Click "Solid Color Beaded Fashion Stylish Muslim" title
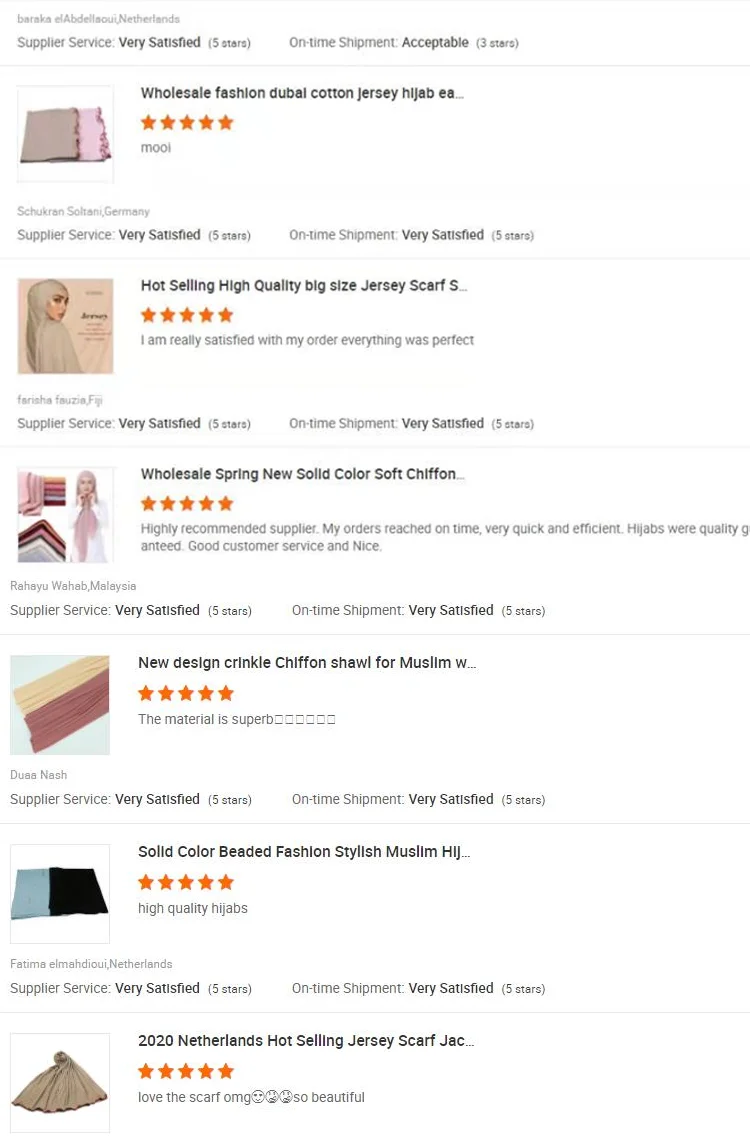The image size is (750, 1144). coord(304,852)
